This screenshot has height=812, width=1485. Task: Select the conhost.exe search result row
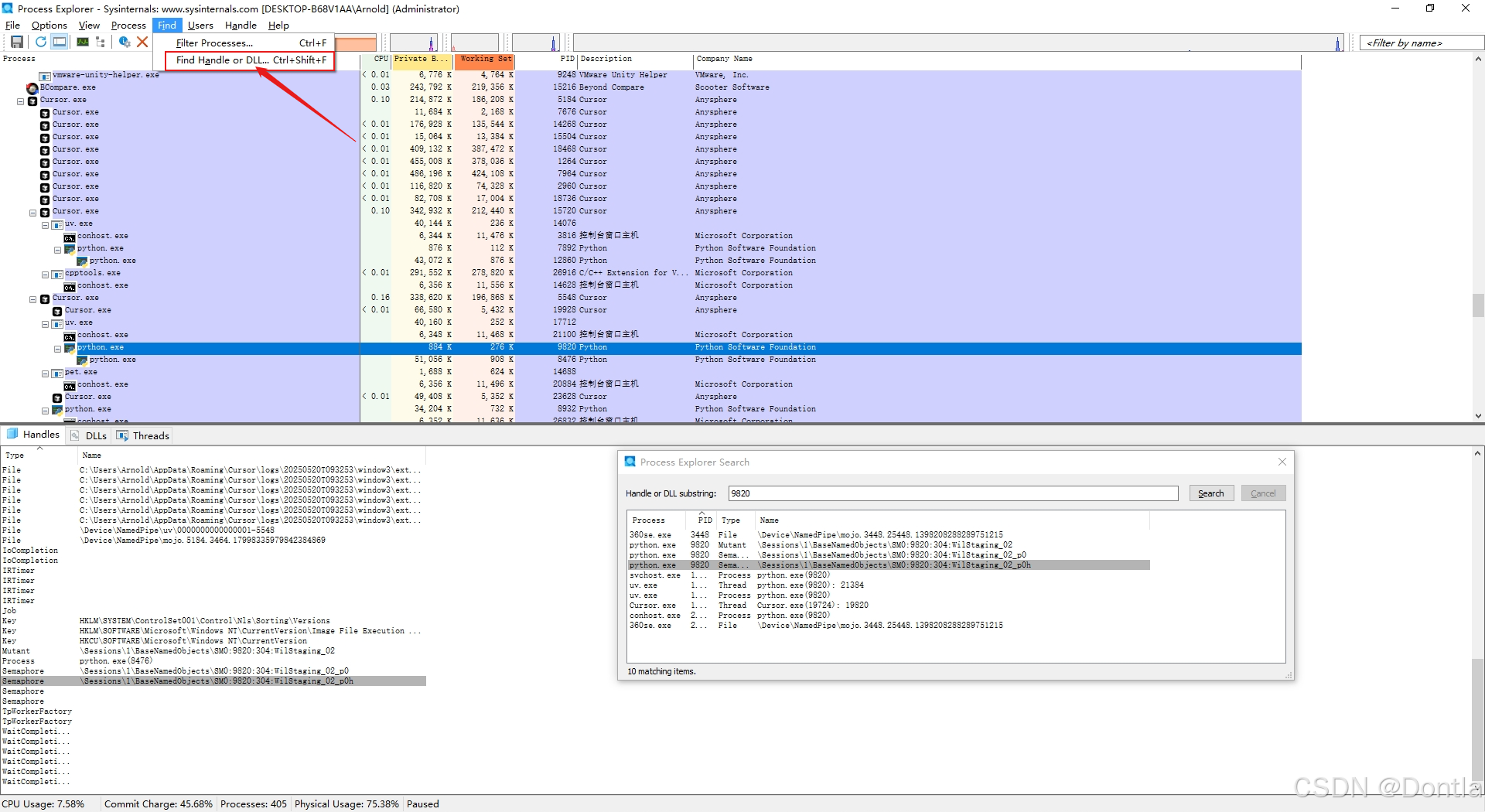click(889, 616)
